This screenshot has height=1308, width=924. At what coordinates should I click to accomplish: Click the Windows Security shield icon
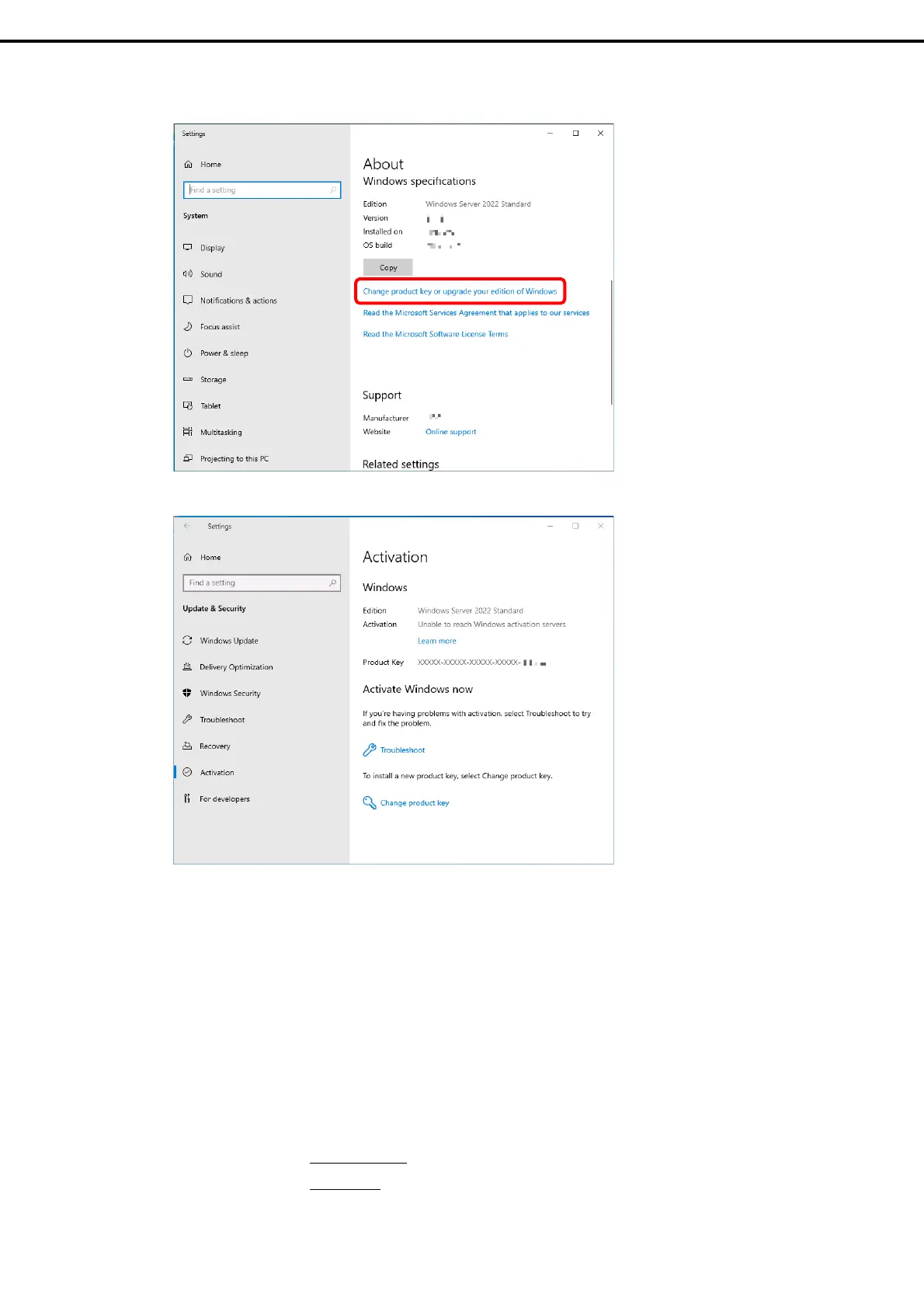187,693
